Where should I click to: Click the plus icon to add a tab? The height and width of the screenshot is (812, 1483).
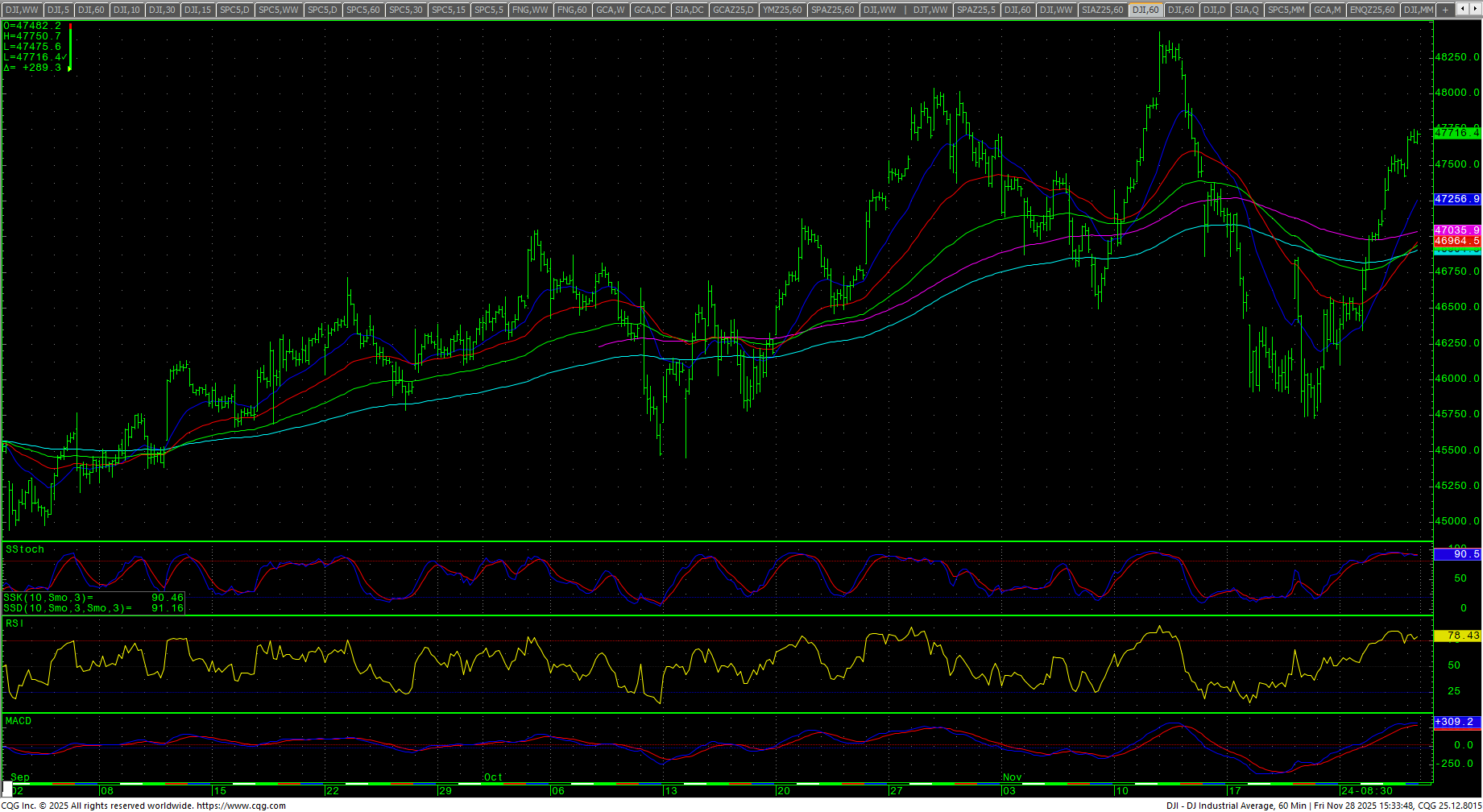coord(1446,10)
